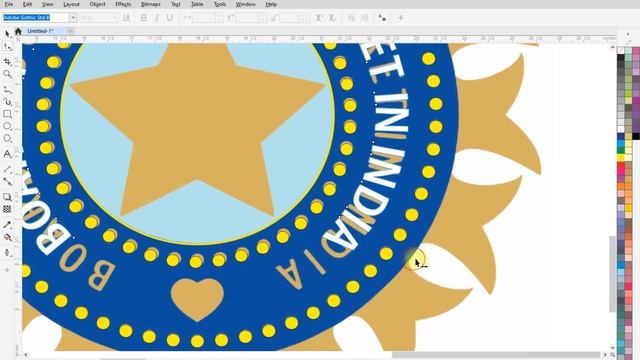Viewport: 640px width, 360px height.
Task: Click the vertical scrollbar up arrow
Action: click(x=612, y=47)
